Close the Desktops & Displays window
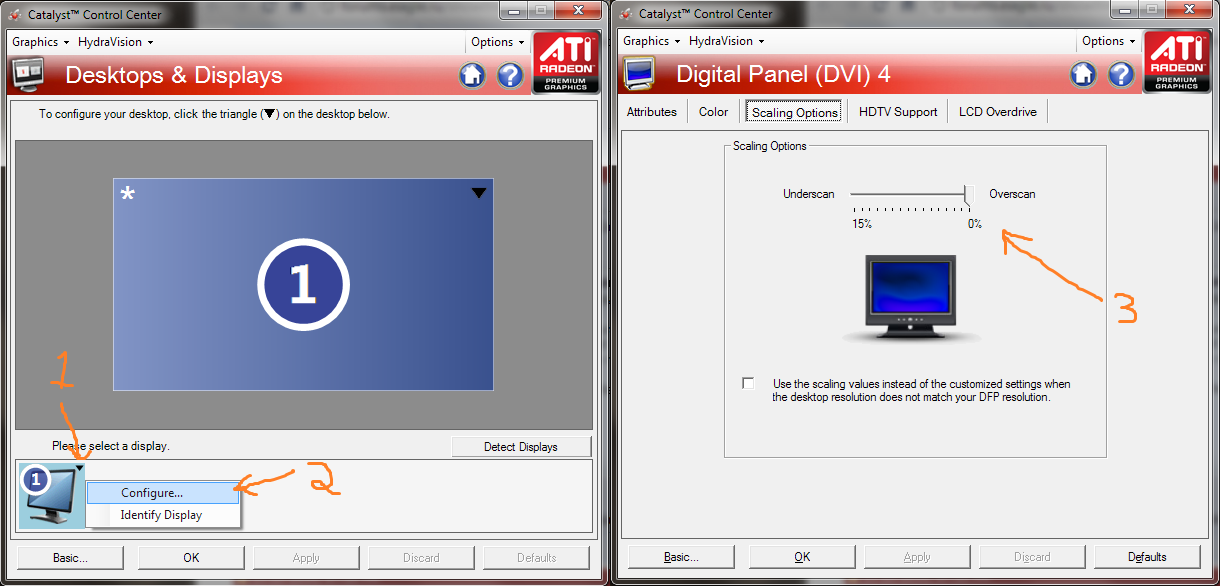Image resolution: width=1220 pixels, height=586 pixels. 580,12
